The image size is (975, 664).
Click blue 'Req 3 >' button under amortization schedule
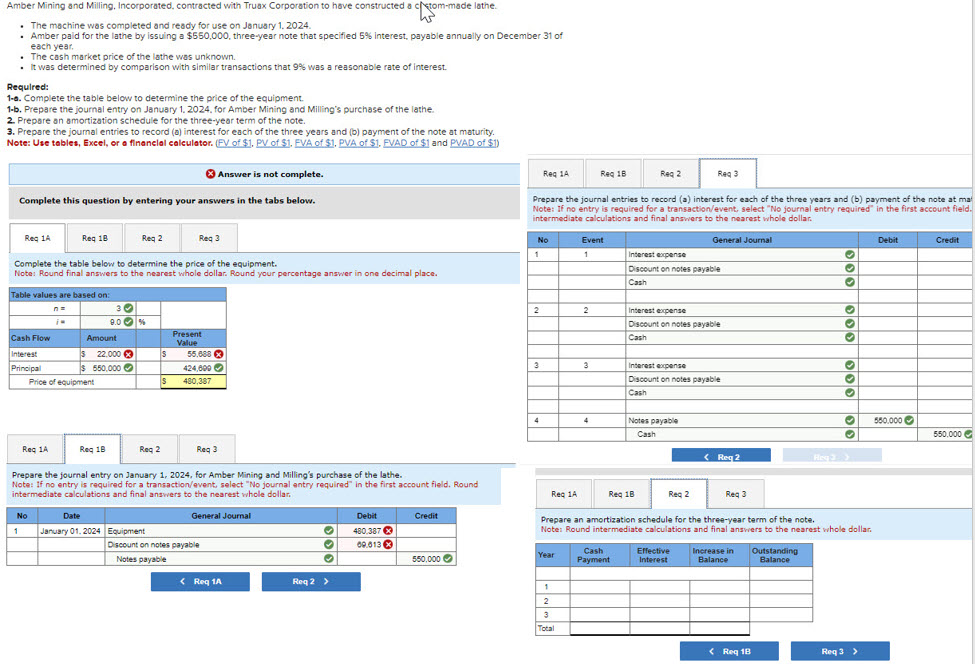[840, 651]
